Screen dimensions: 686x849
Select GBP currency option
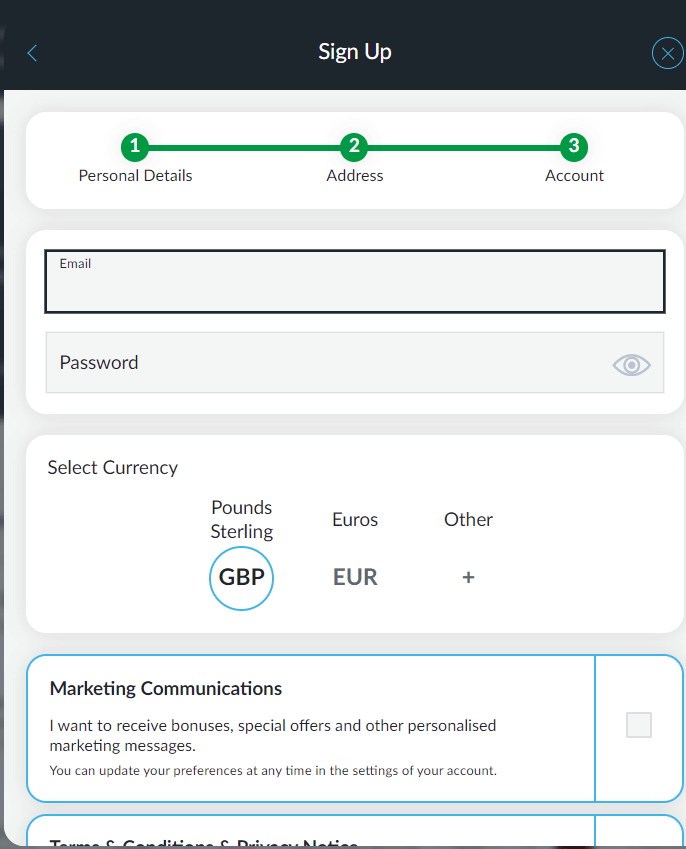[241, 578]
